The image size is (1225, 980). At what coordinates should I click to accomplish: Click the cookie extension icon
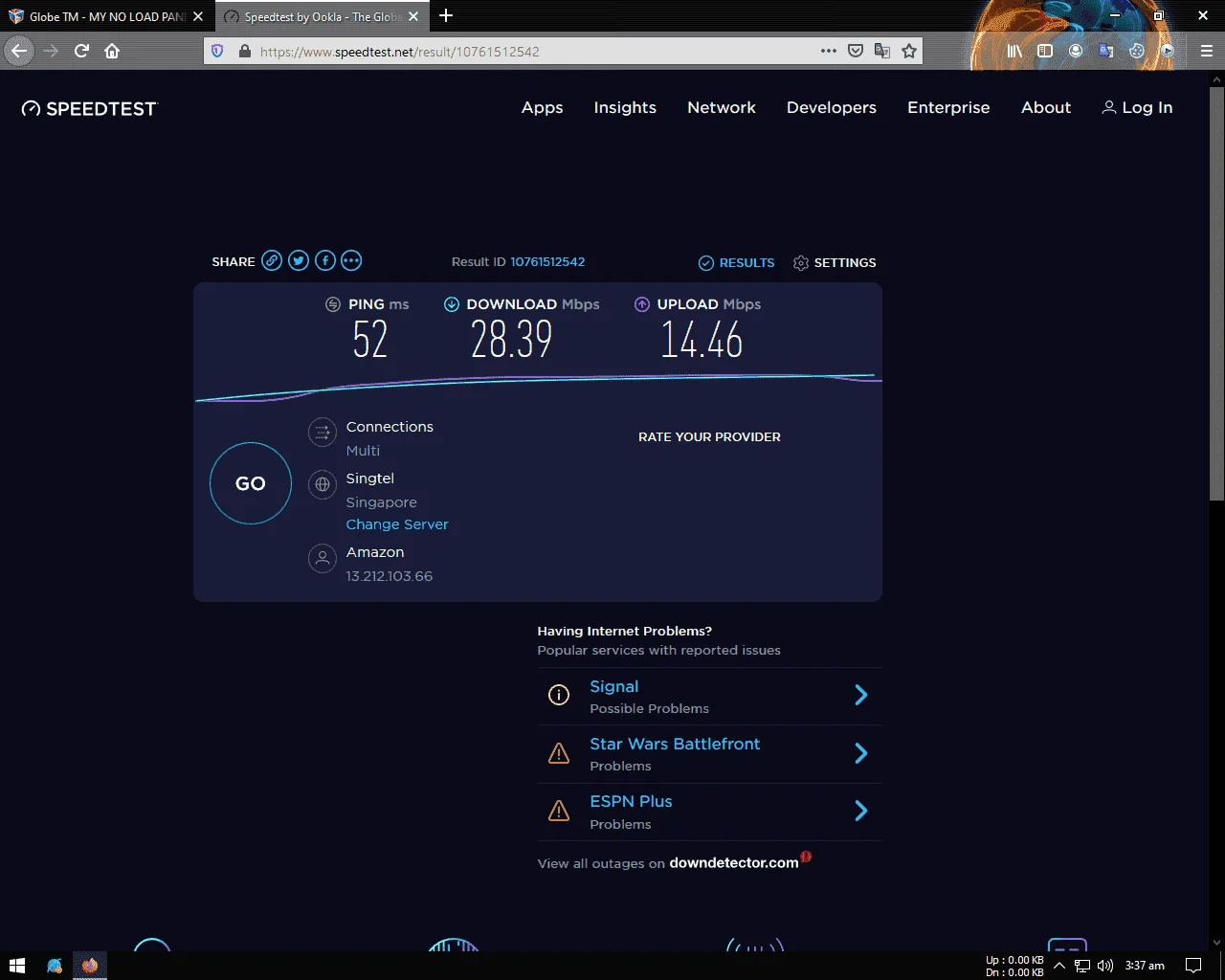tap(1137, 51)
